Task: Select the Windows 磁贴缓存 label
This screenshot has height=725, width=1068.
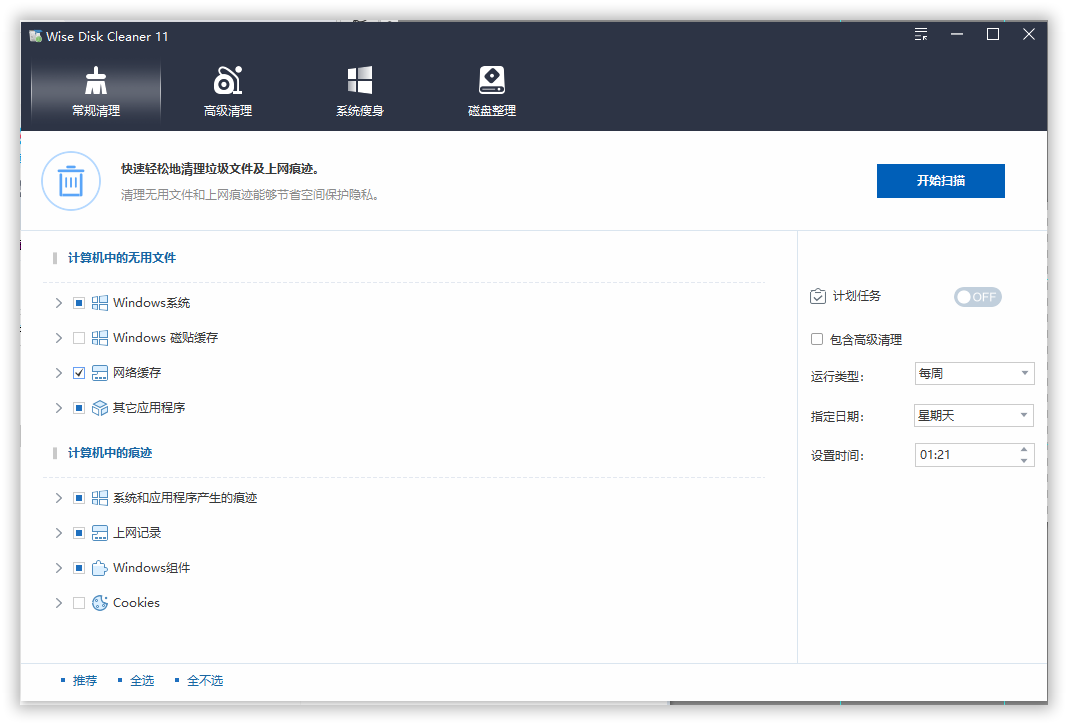Action: click(166, 338)
